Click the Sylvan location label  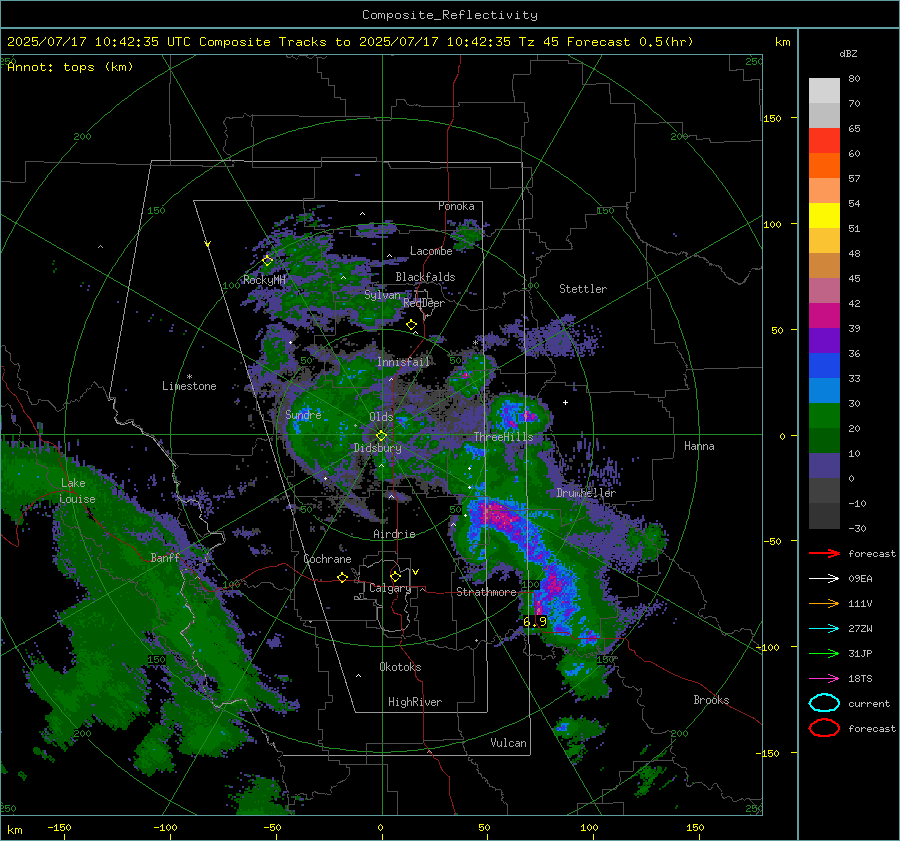click(382, 295)
